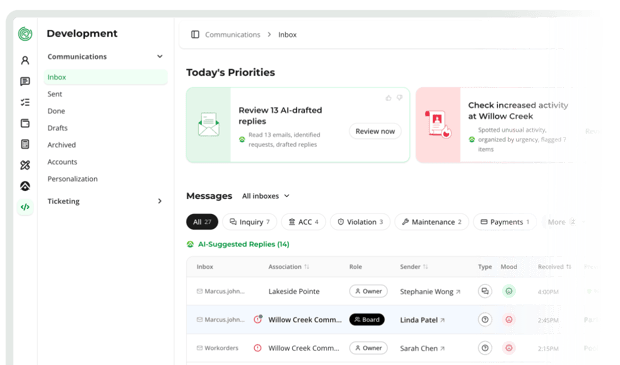This screenshot has width=620, height=365.
Task: Sort by Received column arrows
Action: click(x=569, y=267)
